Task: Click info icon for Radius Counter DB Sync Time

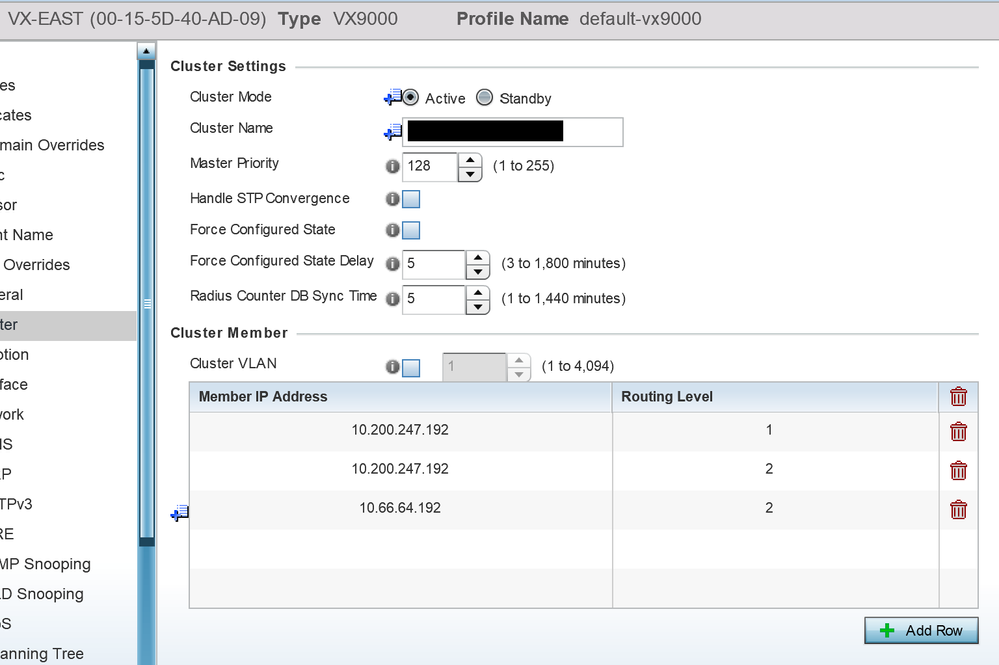Action: [393, 299]
